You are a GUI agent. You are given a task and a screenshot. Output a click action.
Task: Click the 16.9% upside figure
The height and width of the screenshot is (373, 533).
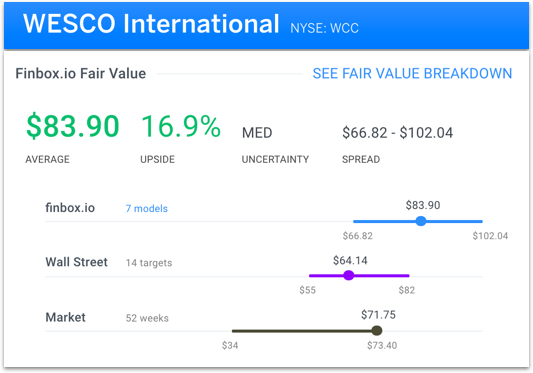(181, 126)
